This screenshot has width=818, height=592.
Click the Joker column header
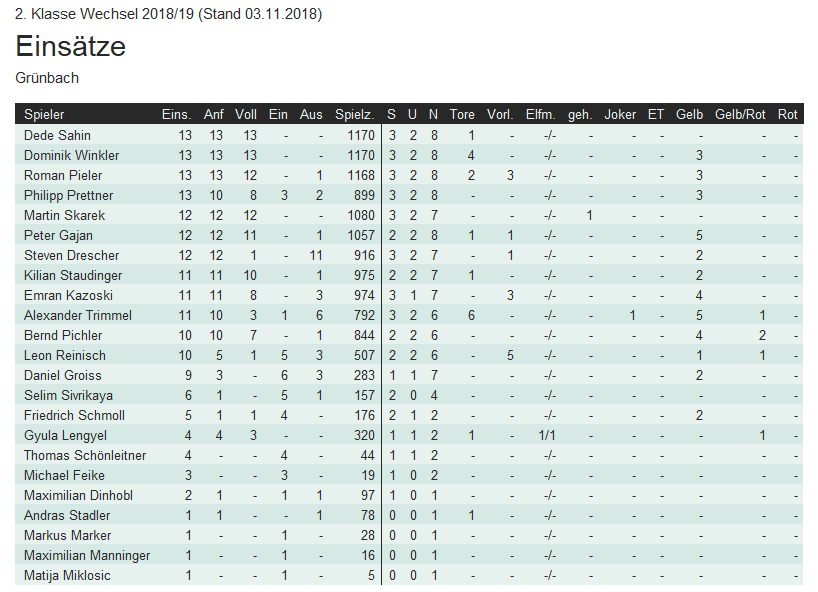(620, 114)
